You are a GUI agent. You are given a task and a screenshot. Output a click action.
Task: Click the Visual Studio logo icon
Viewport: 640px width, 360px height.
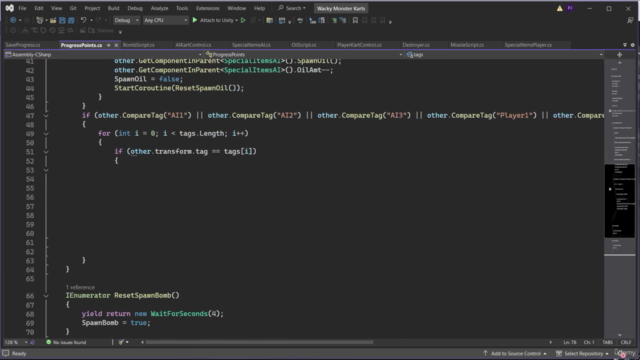tap(9, 8)
